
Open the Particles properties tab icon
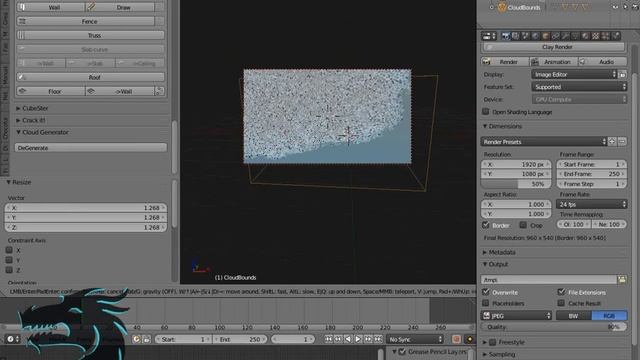coord(606,36)
